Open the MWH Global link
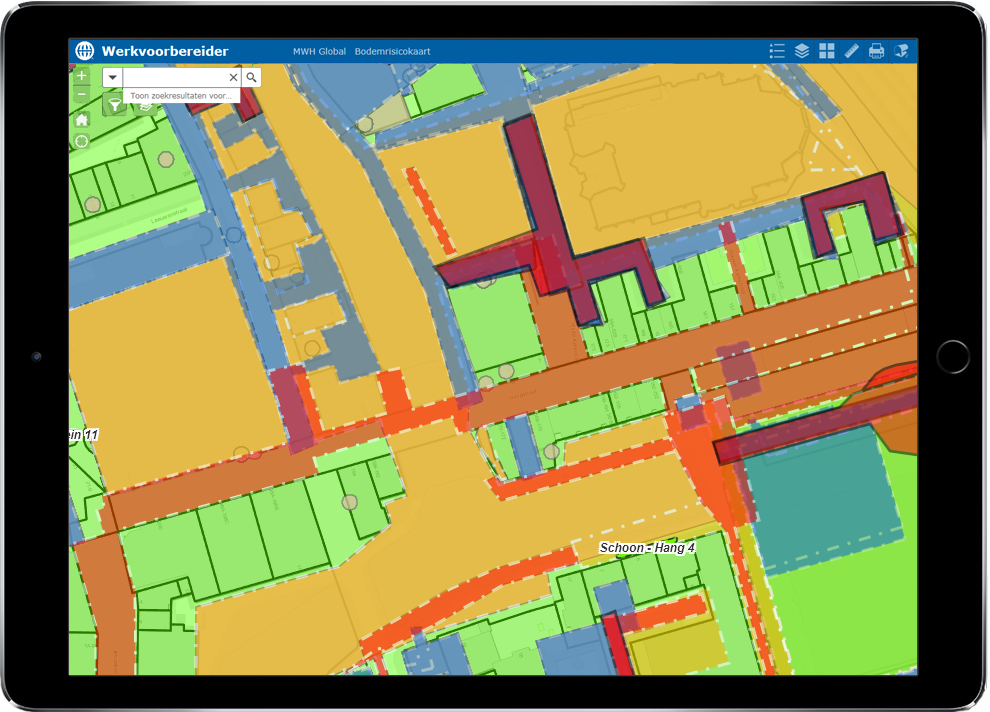The image size is (990, 712). (x=318, y=52)
